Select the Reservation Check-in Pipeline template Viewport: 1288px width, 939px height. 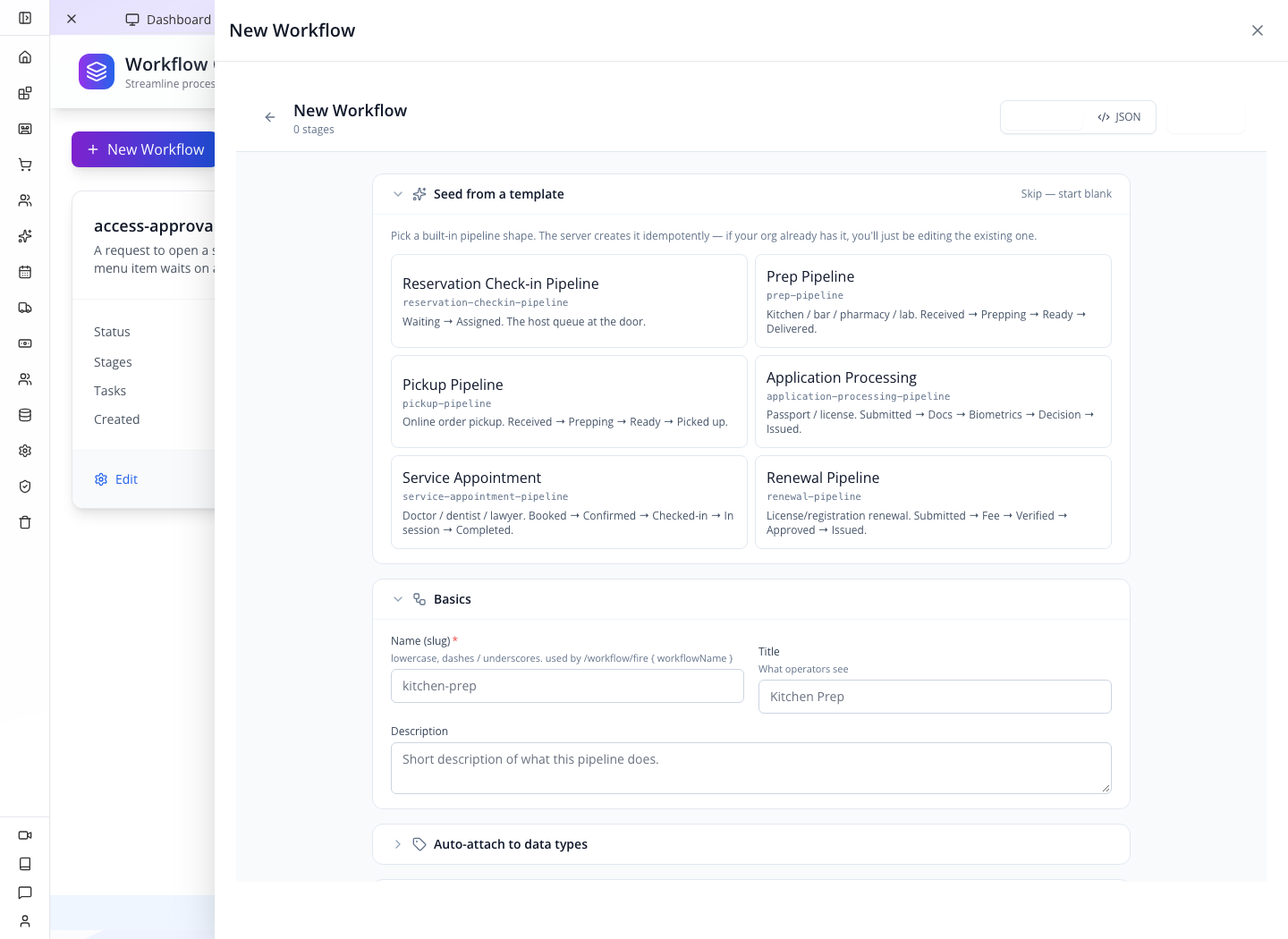point(569,301)
